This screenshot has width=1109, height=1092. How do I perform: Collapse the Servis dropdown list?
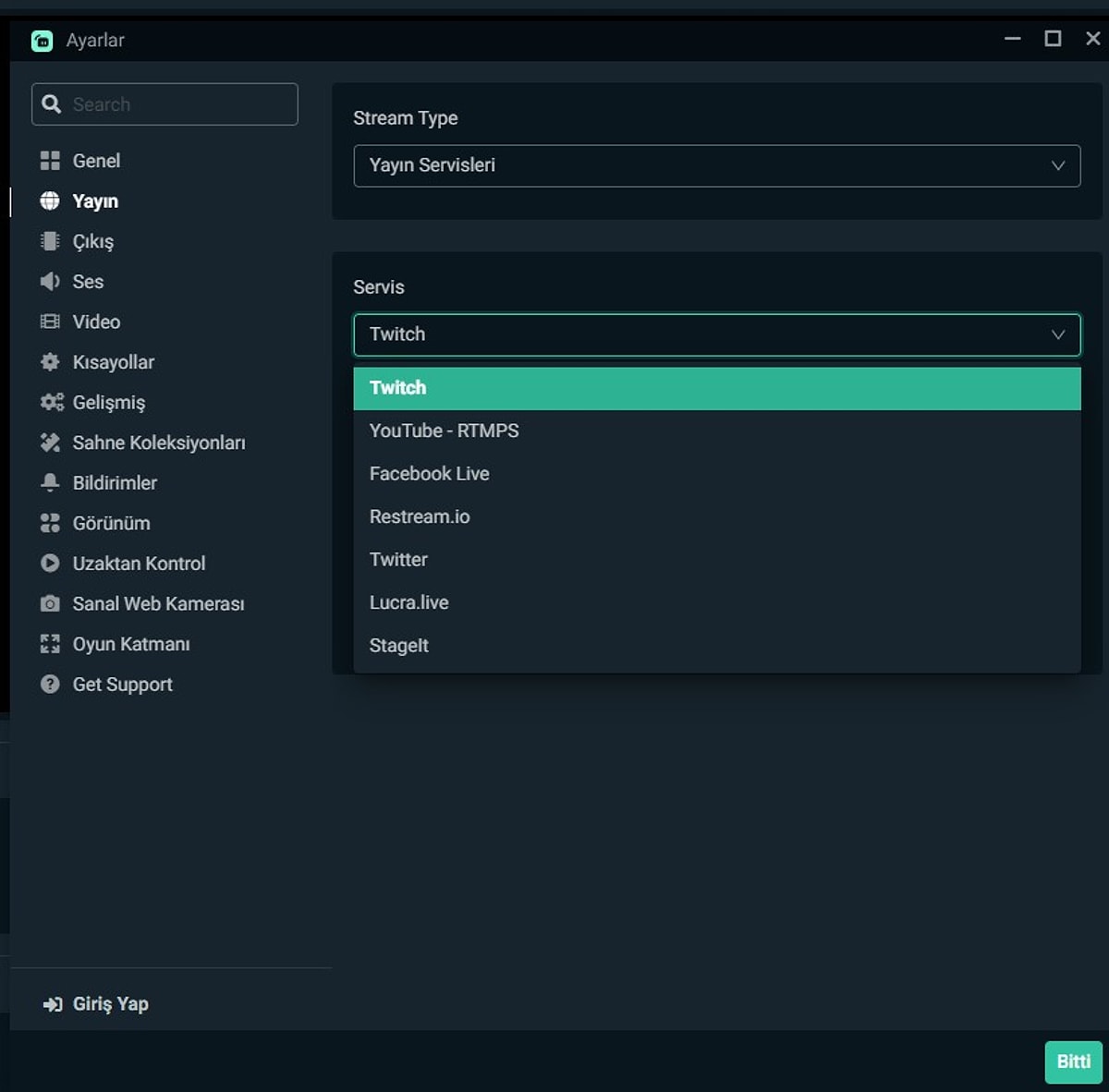pos(716,334)
